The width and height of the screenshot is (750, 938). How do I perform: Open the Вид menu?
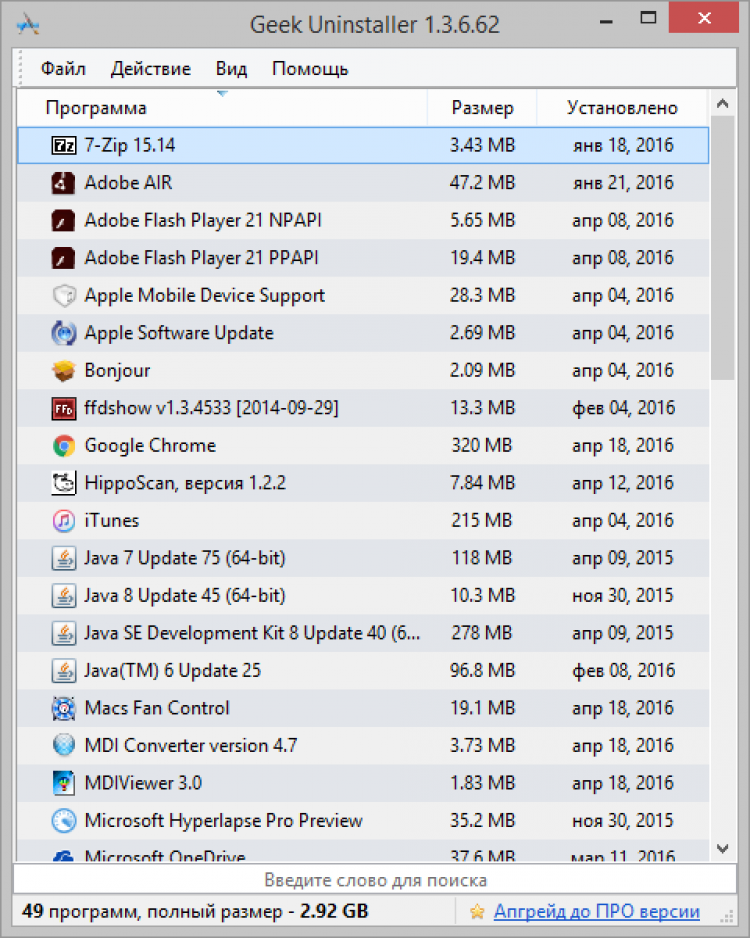[x=231, y=69]
